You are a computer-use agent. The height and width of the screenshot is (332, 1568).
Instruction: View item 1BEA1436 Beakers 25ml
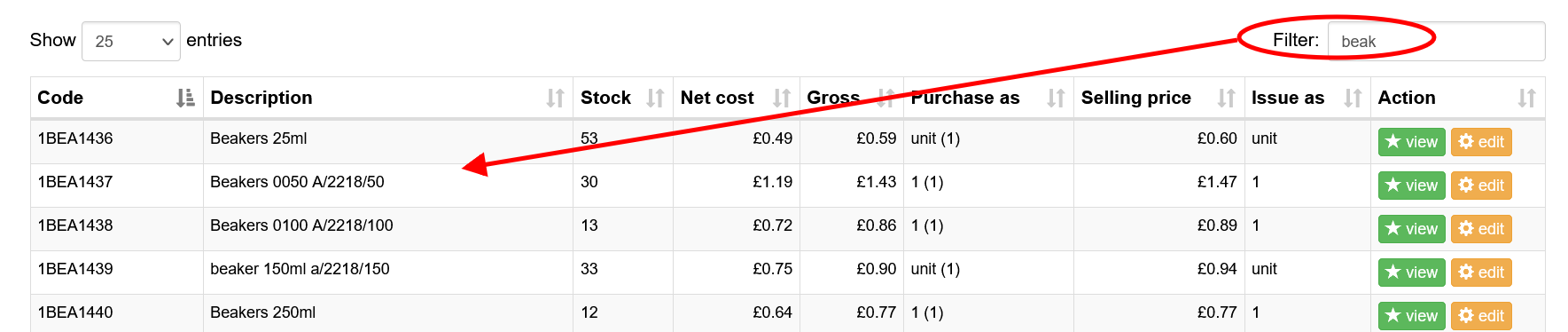(1412, 142)
